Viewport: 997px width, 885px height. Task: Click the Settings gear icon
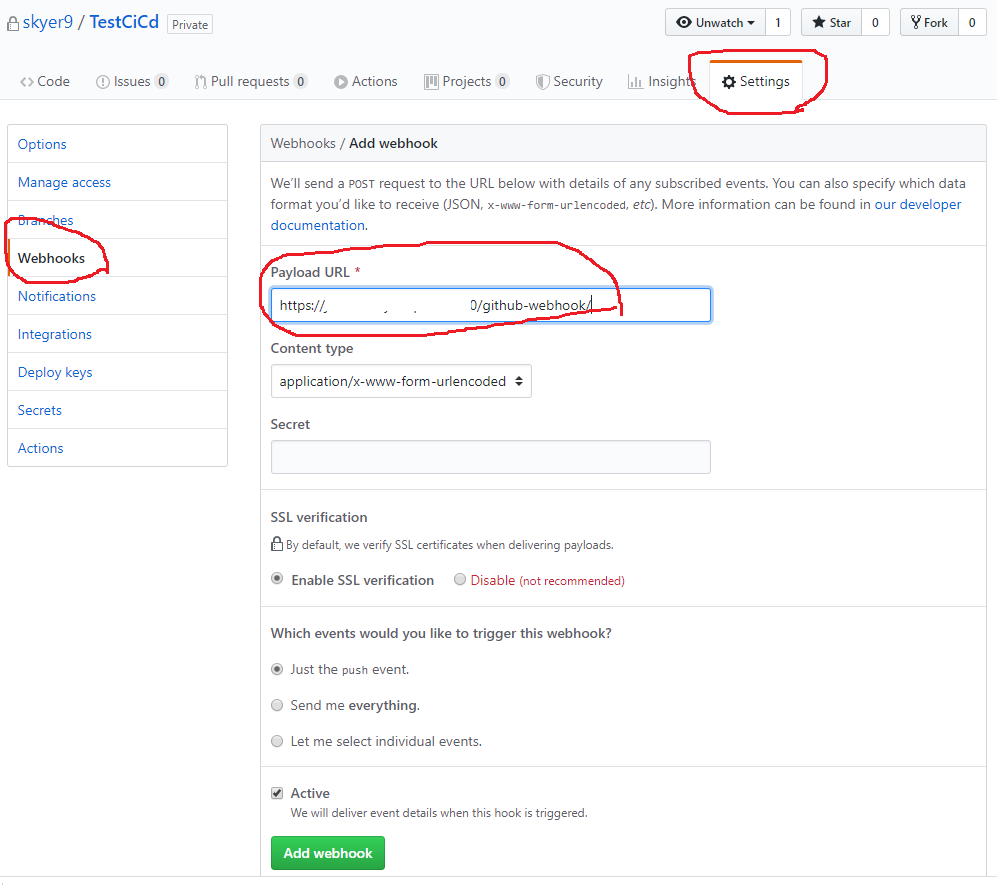coord(729,82)
